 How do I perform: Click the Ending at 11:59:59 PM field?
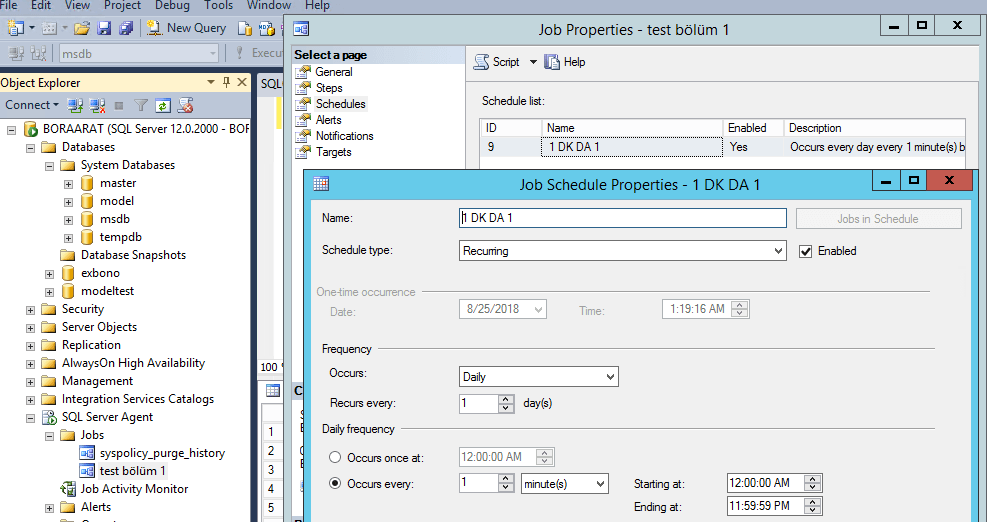pyautogui.click(x=766, y=506)
